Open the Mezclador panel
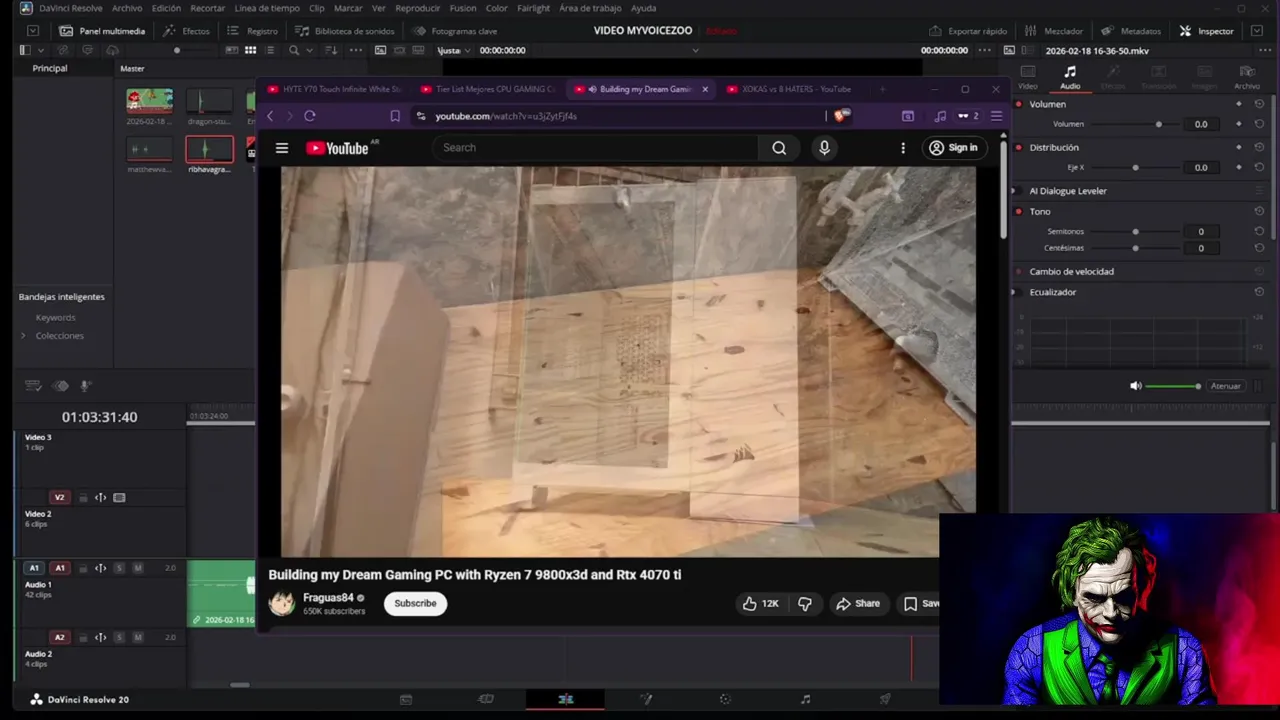 coord(1053,31)
